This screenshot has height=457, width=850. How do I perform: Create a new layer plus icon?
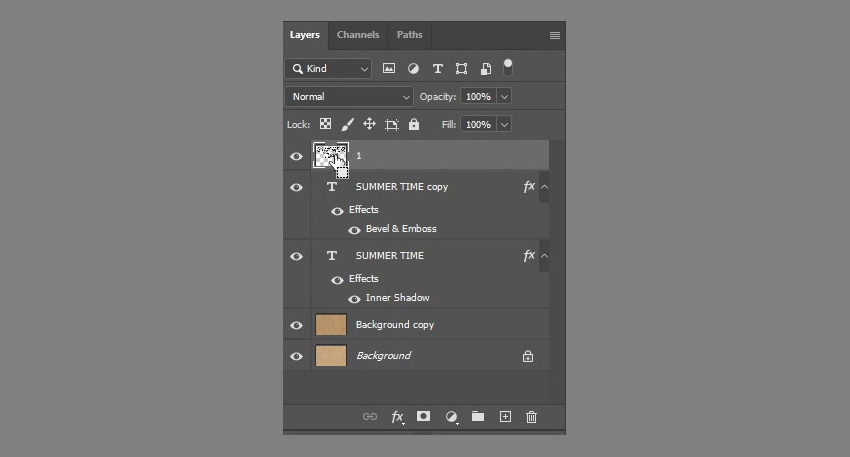pos(505,416)
